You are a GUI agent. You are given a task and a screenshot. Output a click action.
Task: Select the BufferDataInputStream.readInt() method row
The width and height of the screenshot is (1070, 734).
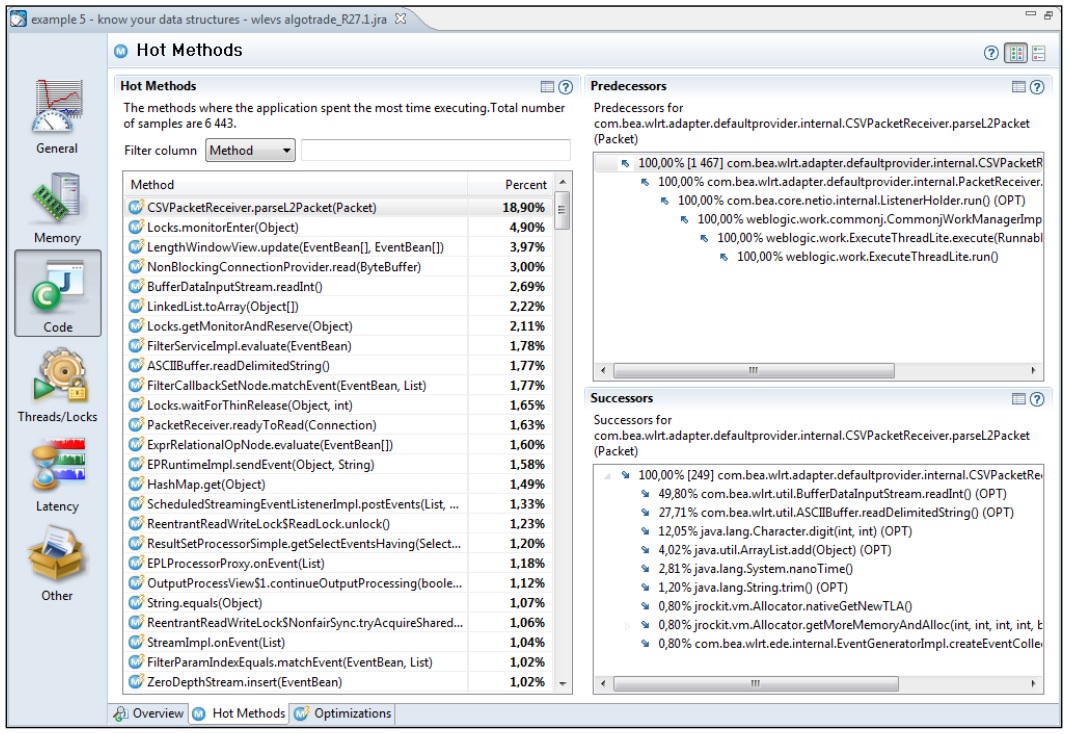(x=338, y=287)
